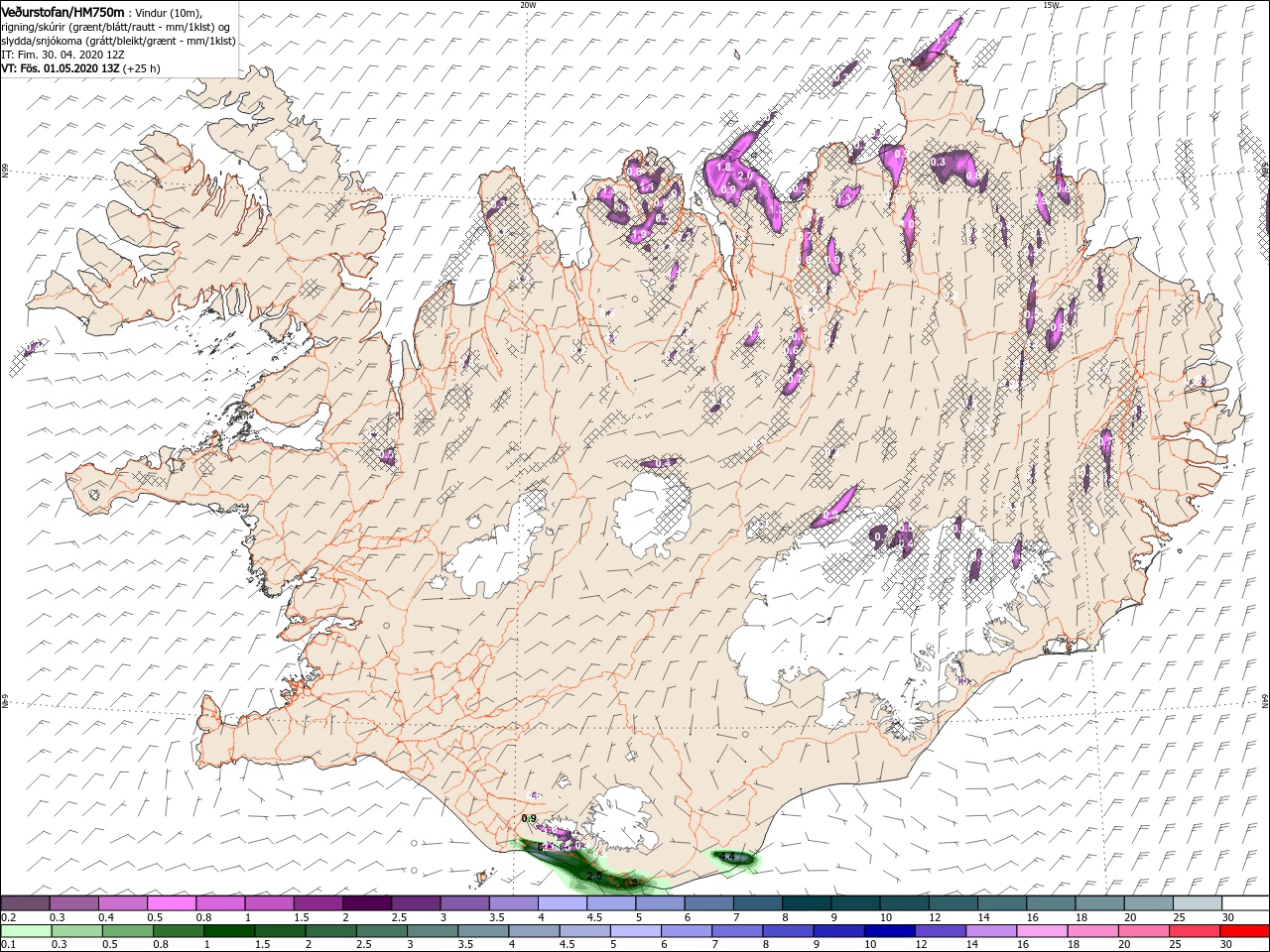Pick snow legend swatch between 0.3 and 0.4
This screenshot has width=1270, height=952.
73,903
